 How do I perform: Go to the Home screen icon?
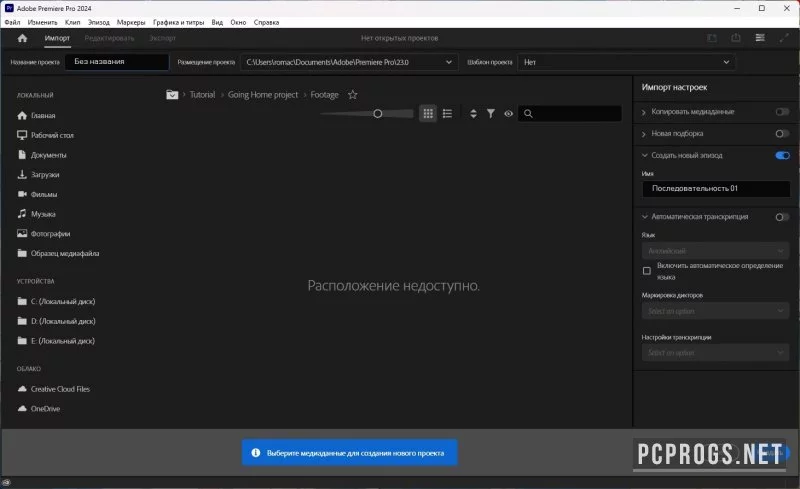(x=22, y=38)
